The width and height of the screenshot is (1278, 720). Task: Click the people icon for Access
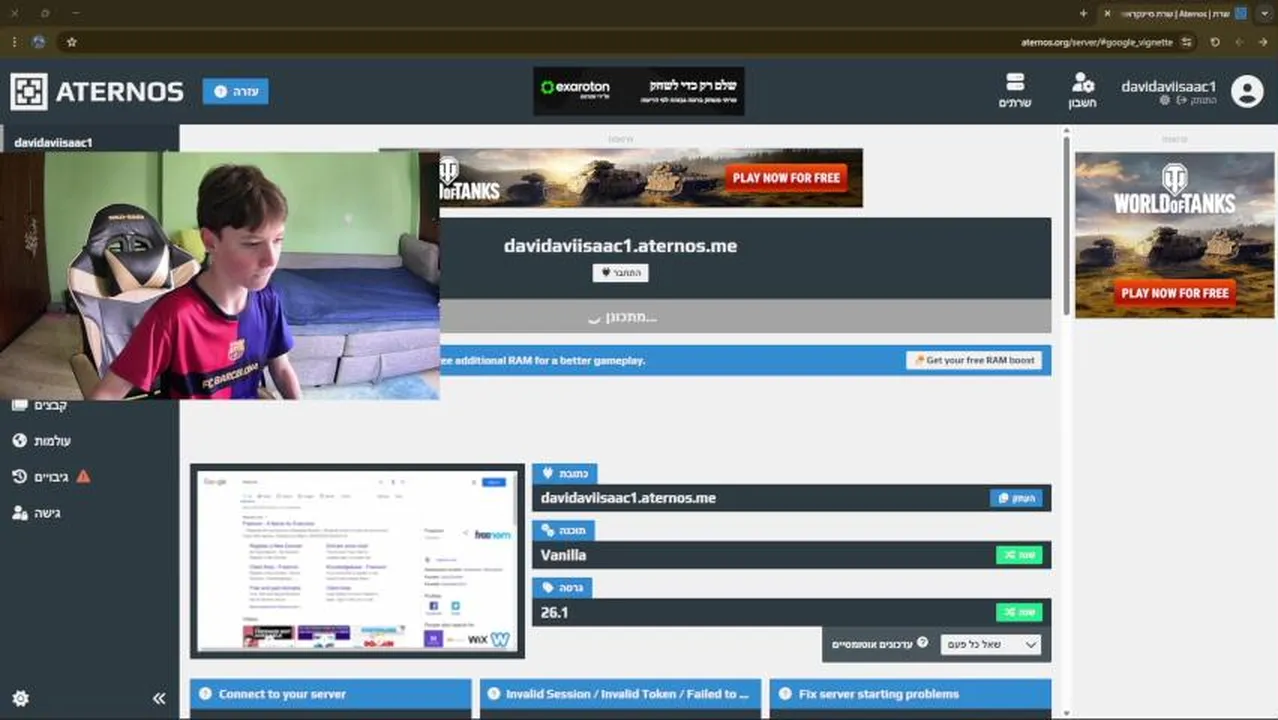(x=19, y=513)
